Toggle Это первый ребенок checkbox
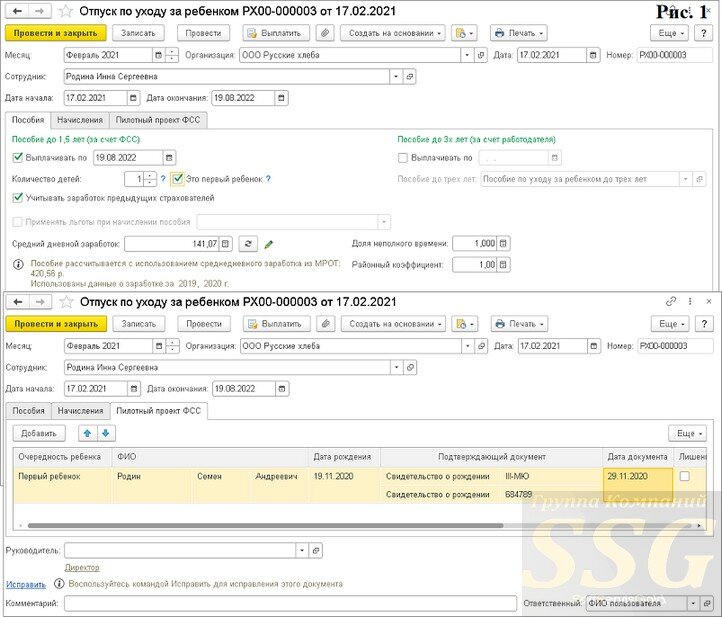 click(x=177, y=178)
